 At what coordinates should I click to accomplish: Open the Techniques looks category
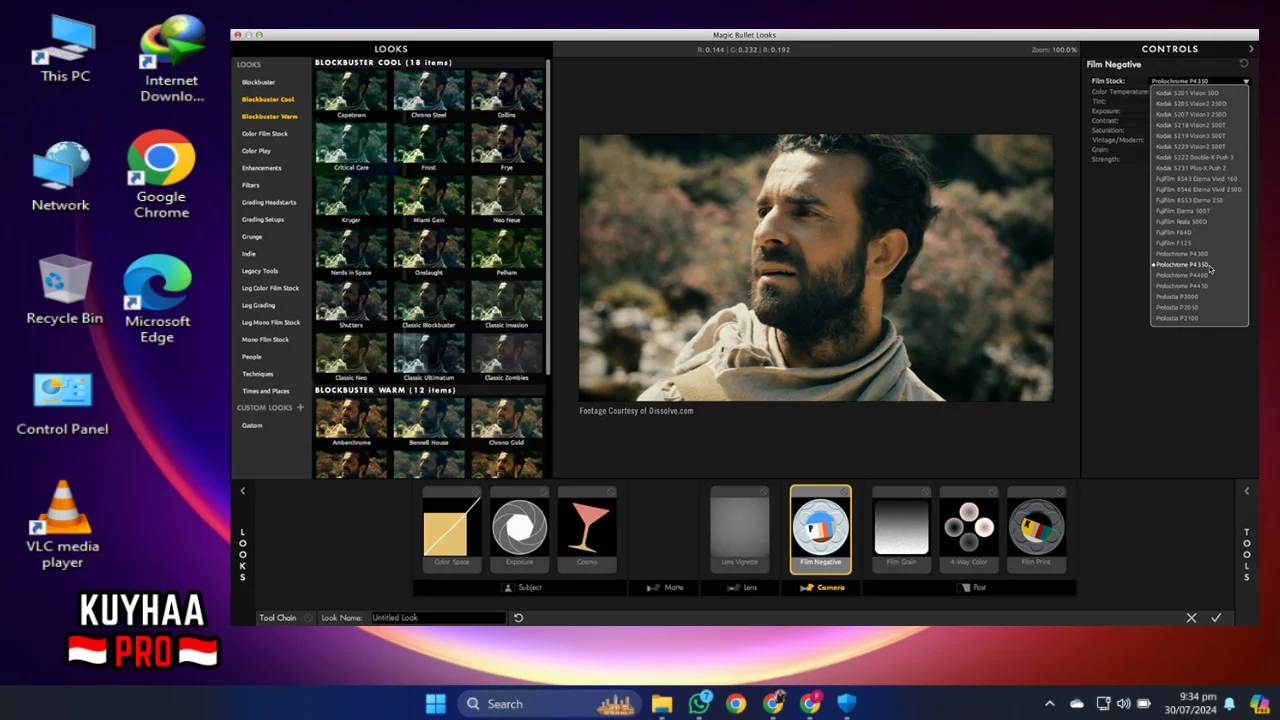click(x=258, y=374)
